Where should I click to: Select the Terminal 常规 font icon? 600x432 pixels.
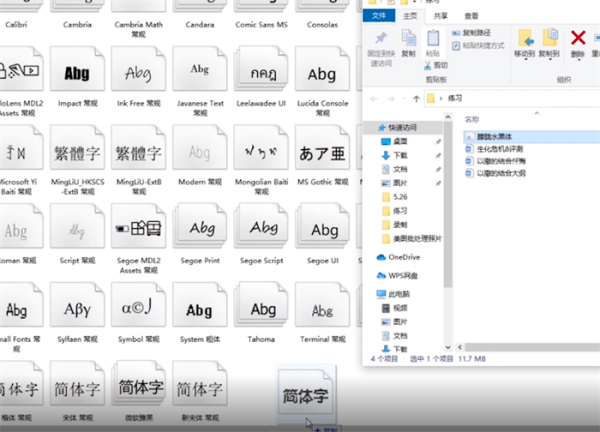point(322,305)
